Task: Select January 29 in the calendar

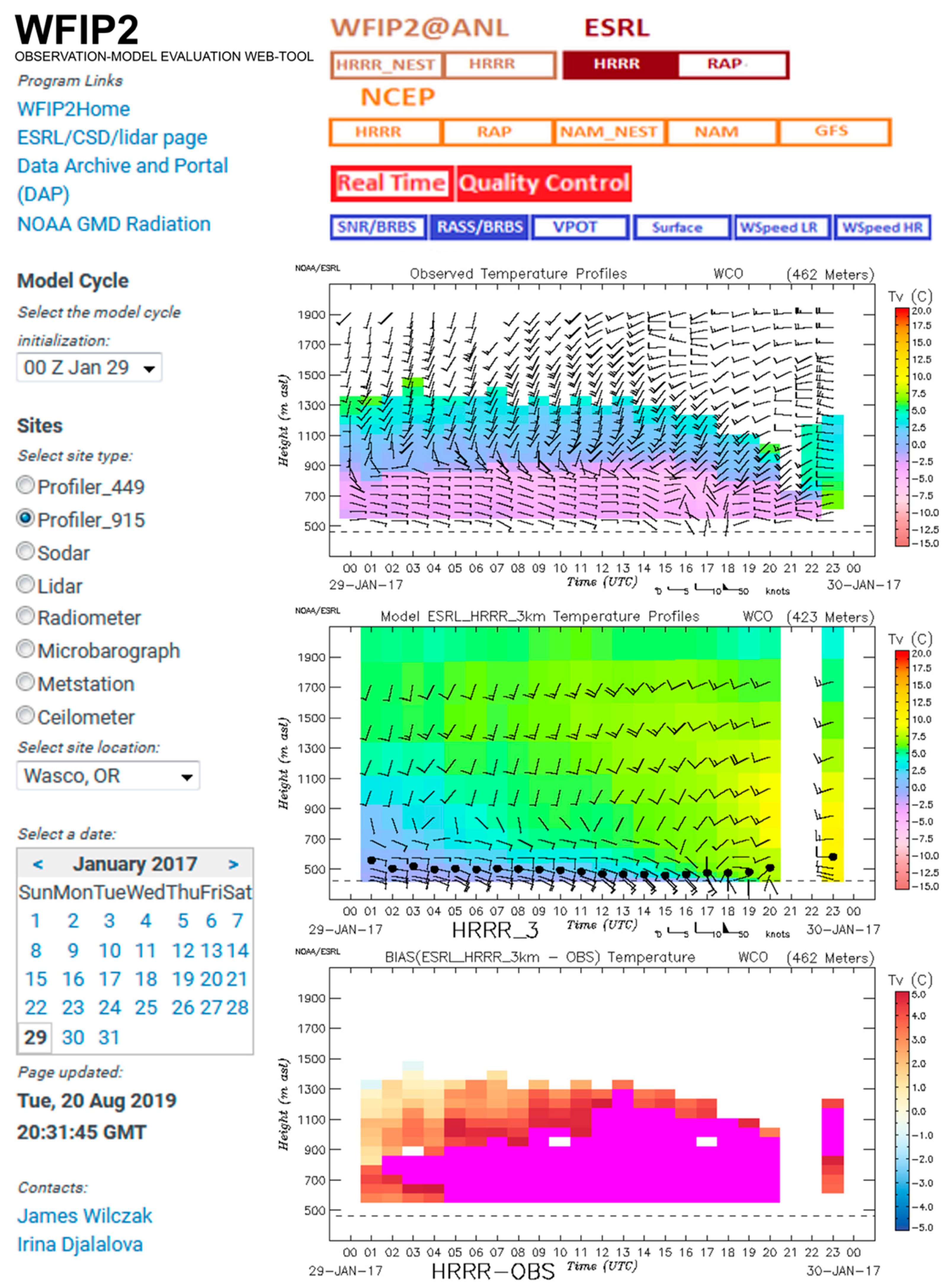Action: 35,1038
